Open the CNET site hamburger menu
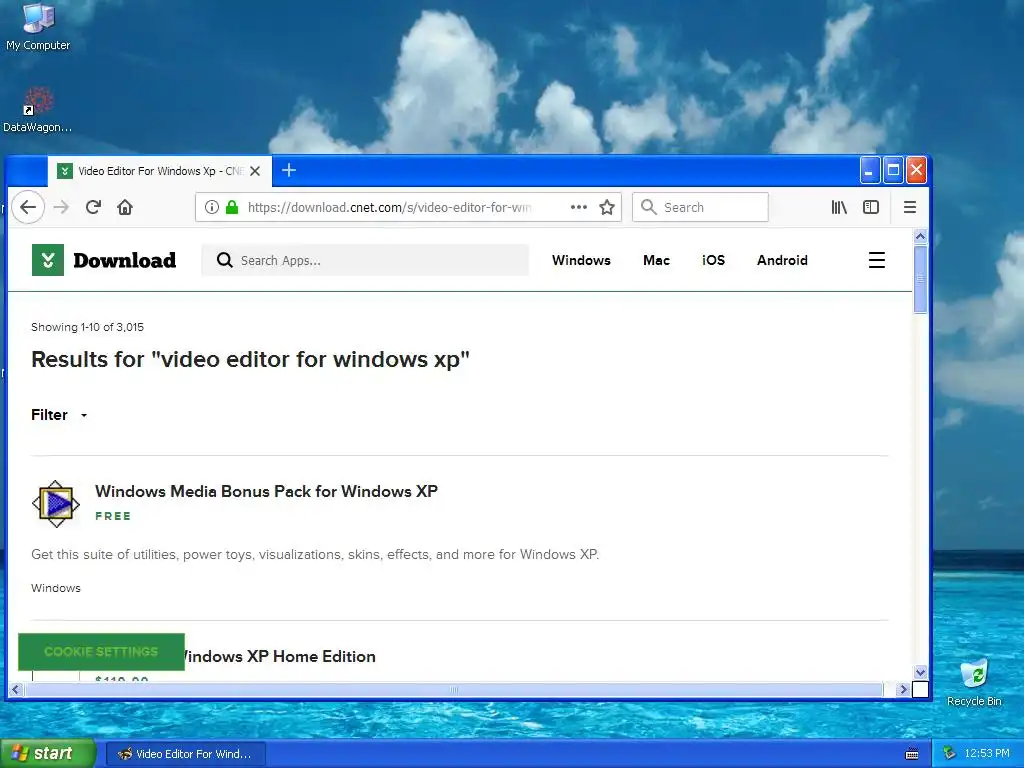This screenshot has width=1024, height=768. [x=876, y=260]
